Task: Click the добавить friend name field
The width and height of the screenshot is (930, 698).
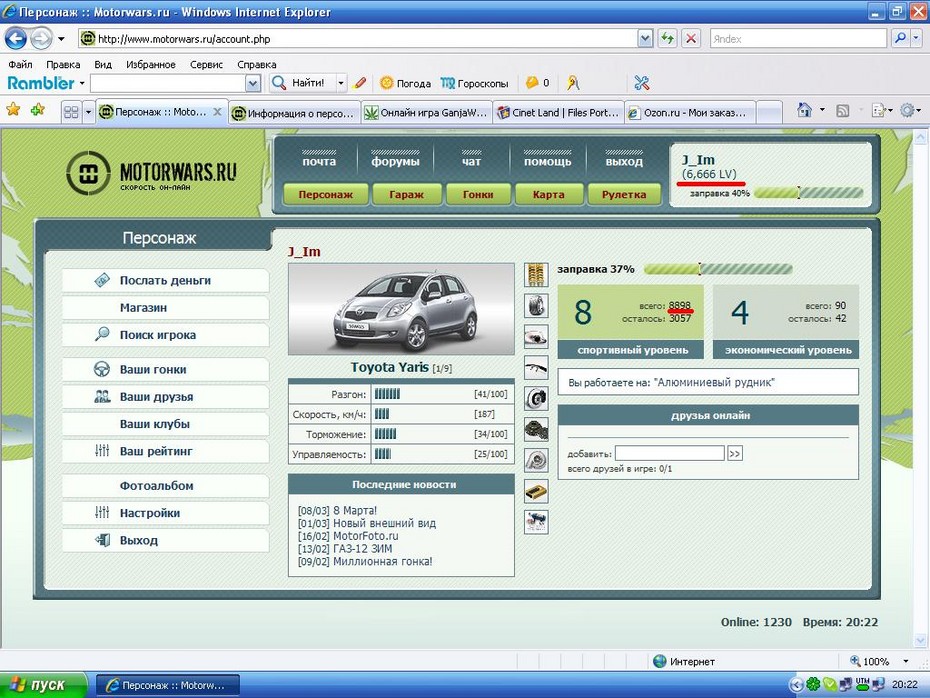Action: click(670, 454)
